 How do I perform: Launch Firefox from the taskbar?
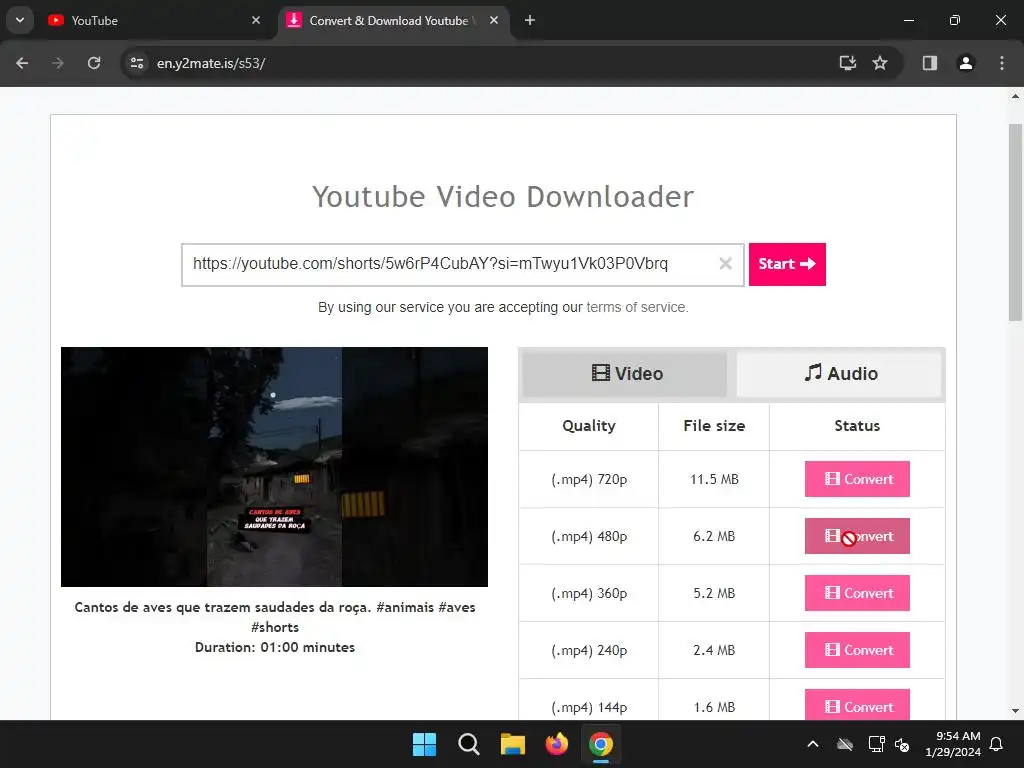tap(557, 744)
